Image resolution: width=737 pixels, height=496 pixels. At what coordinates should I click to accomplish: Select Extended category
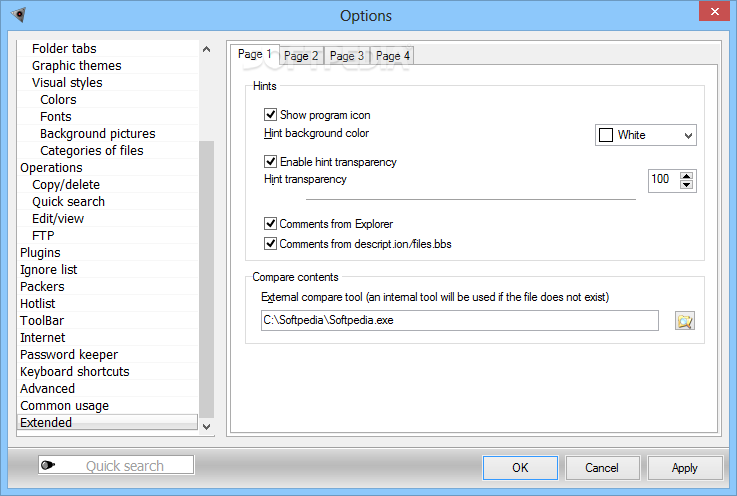tap(108, 422)
